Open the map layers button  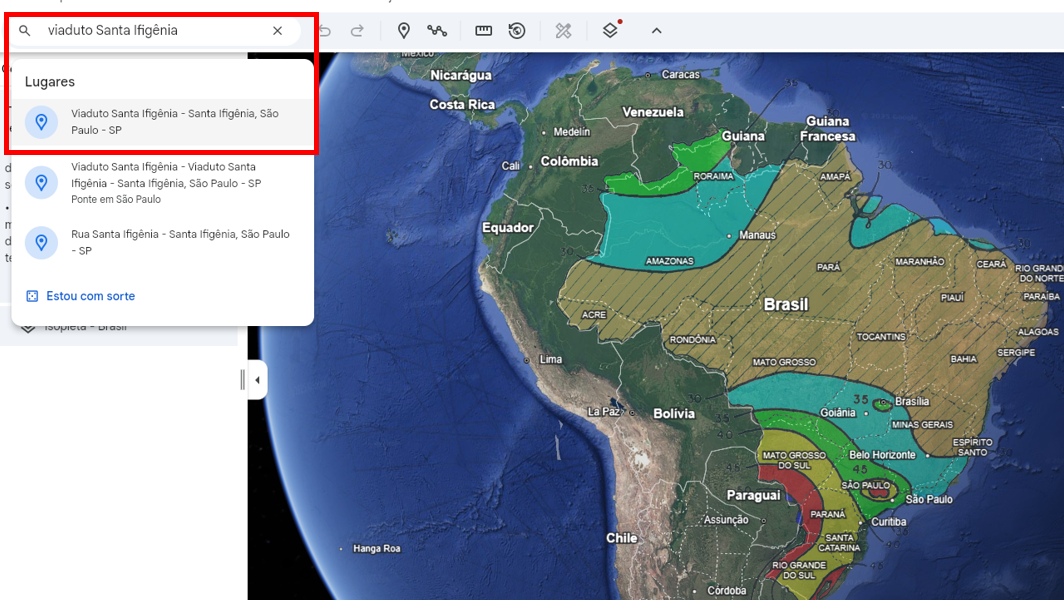tap(610, 31)
